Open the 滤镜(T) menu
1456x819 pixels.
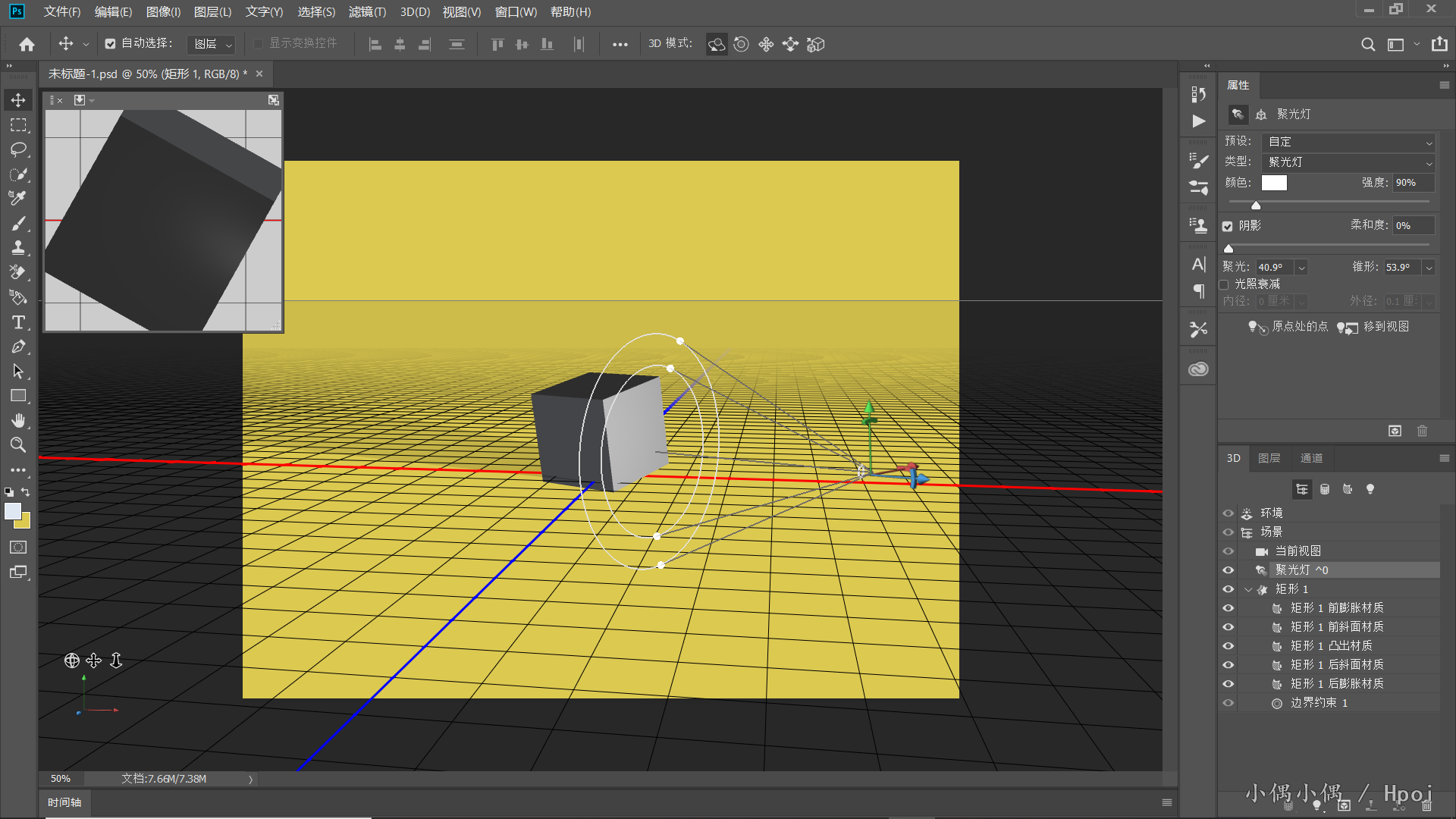point(367,12)
